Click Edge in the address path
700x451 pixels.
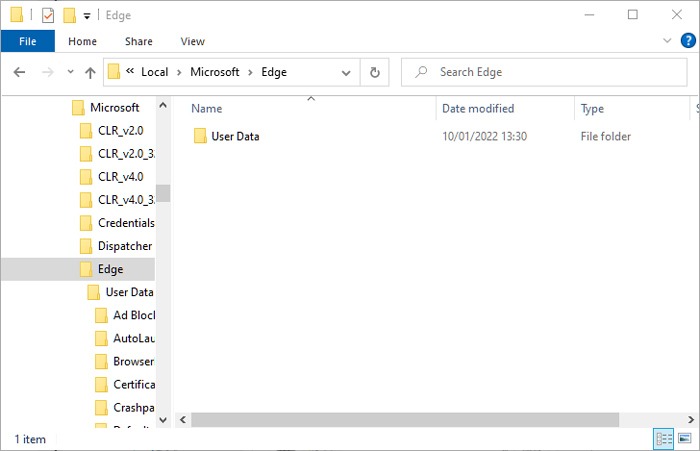(274, 72)
